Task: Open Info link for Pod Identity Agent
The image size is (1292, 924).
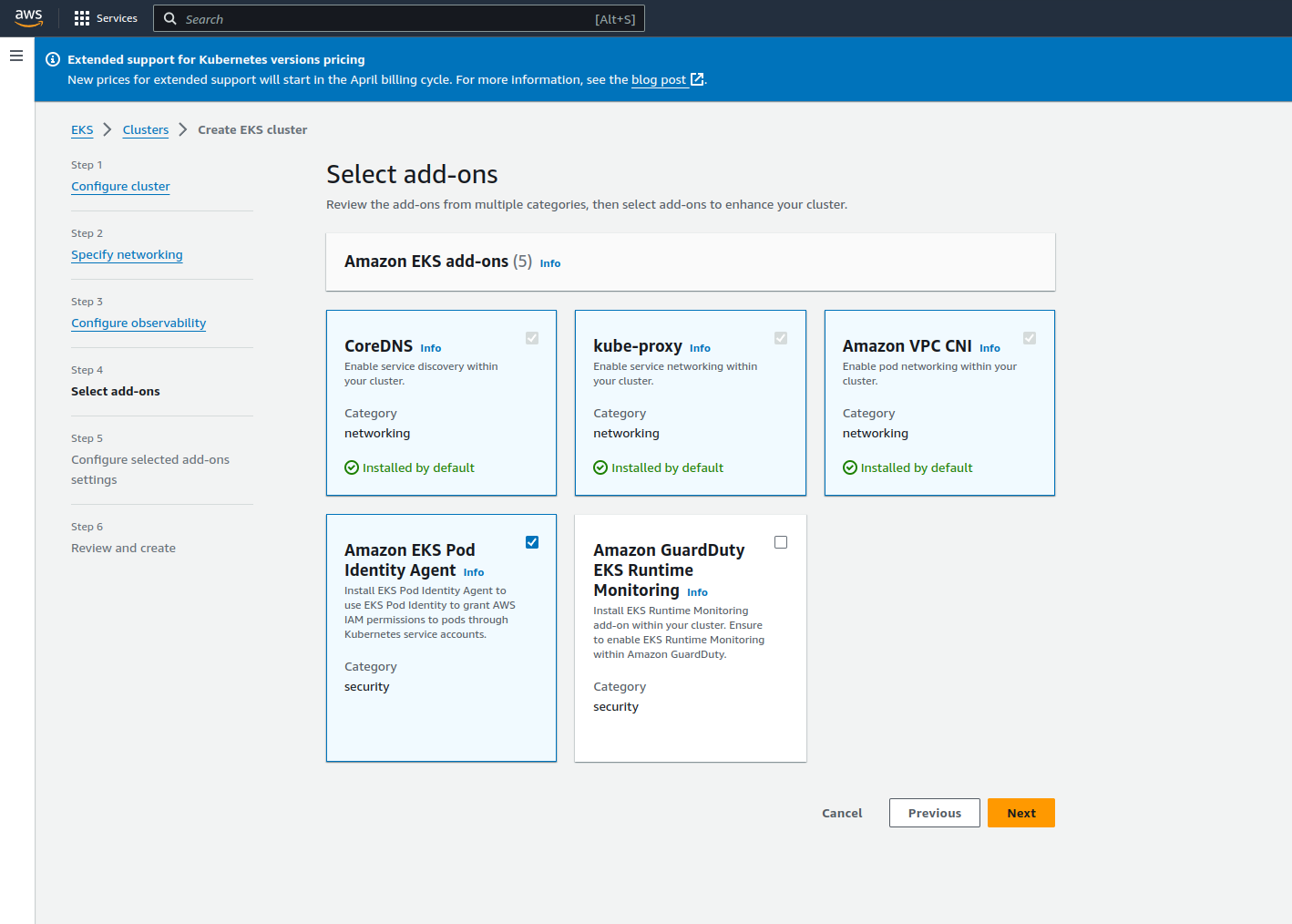Action: pos(474,572)
